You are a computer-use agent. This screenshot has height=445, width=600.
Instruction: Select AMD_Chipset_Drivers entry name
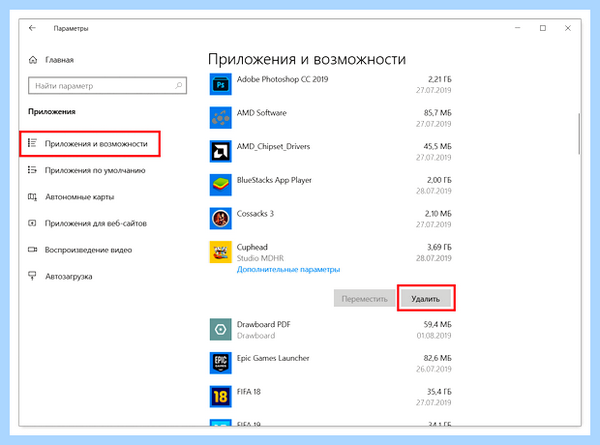pos(273,147)
